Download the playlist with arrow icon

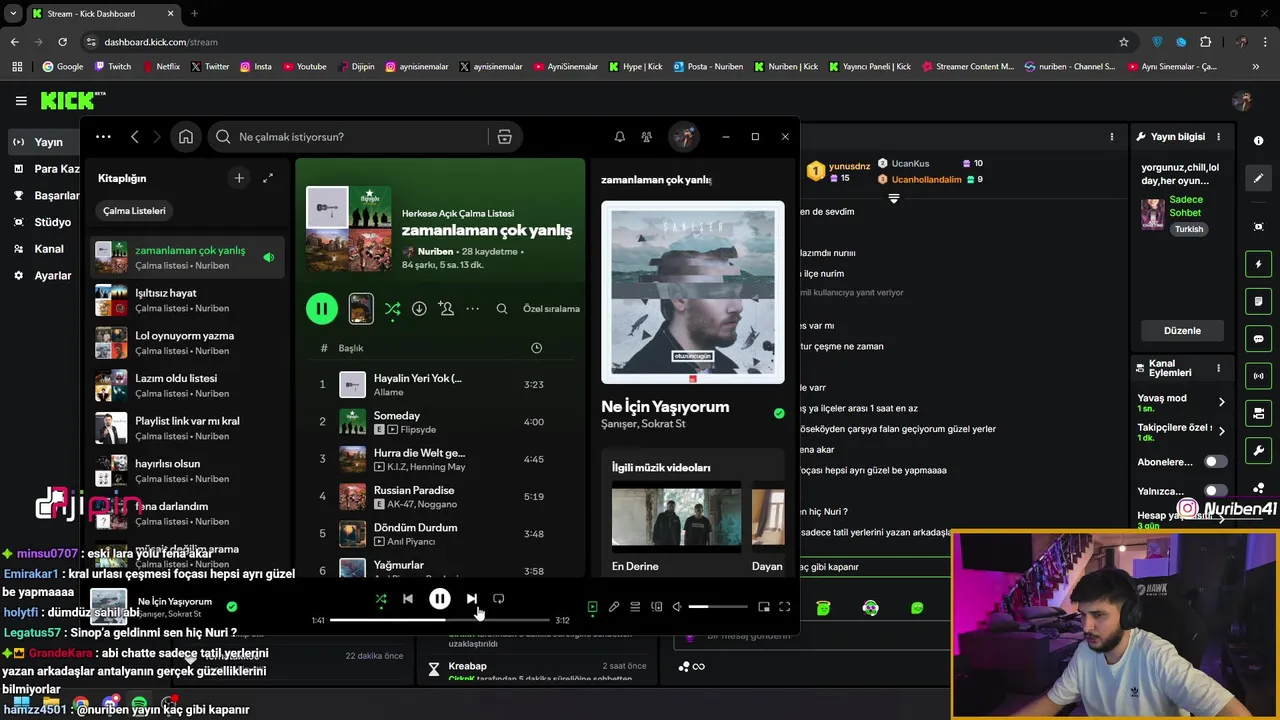coord(419,309)
